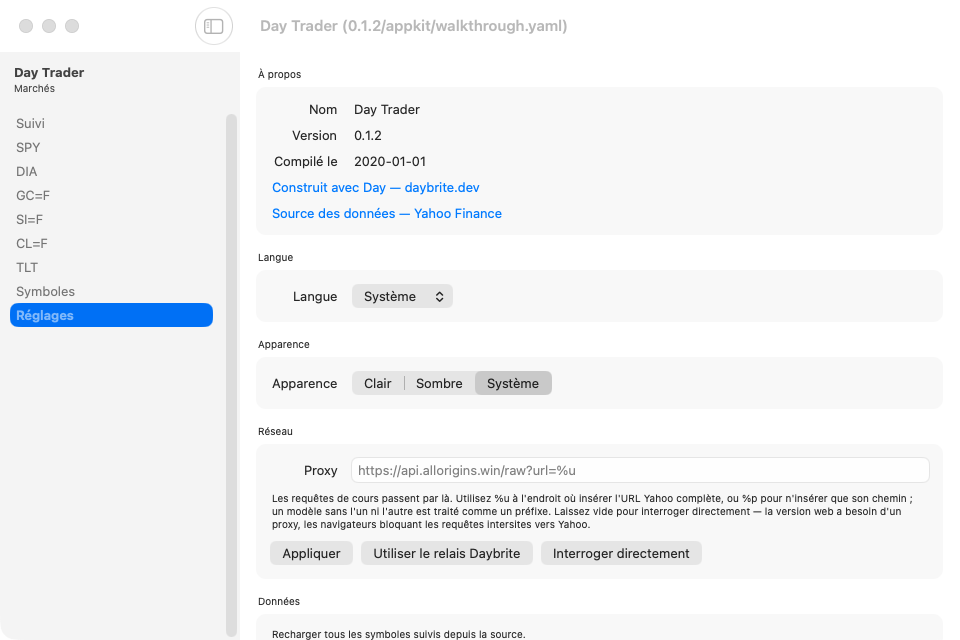This screenshot has height=640, width=960.
Task: Click the Day Trader name value
Action: point(387,110)
